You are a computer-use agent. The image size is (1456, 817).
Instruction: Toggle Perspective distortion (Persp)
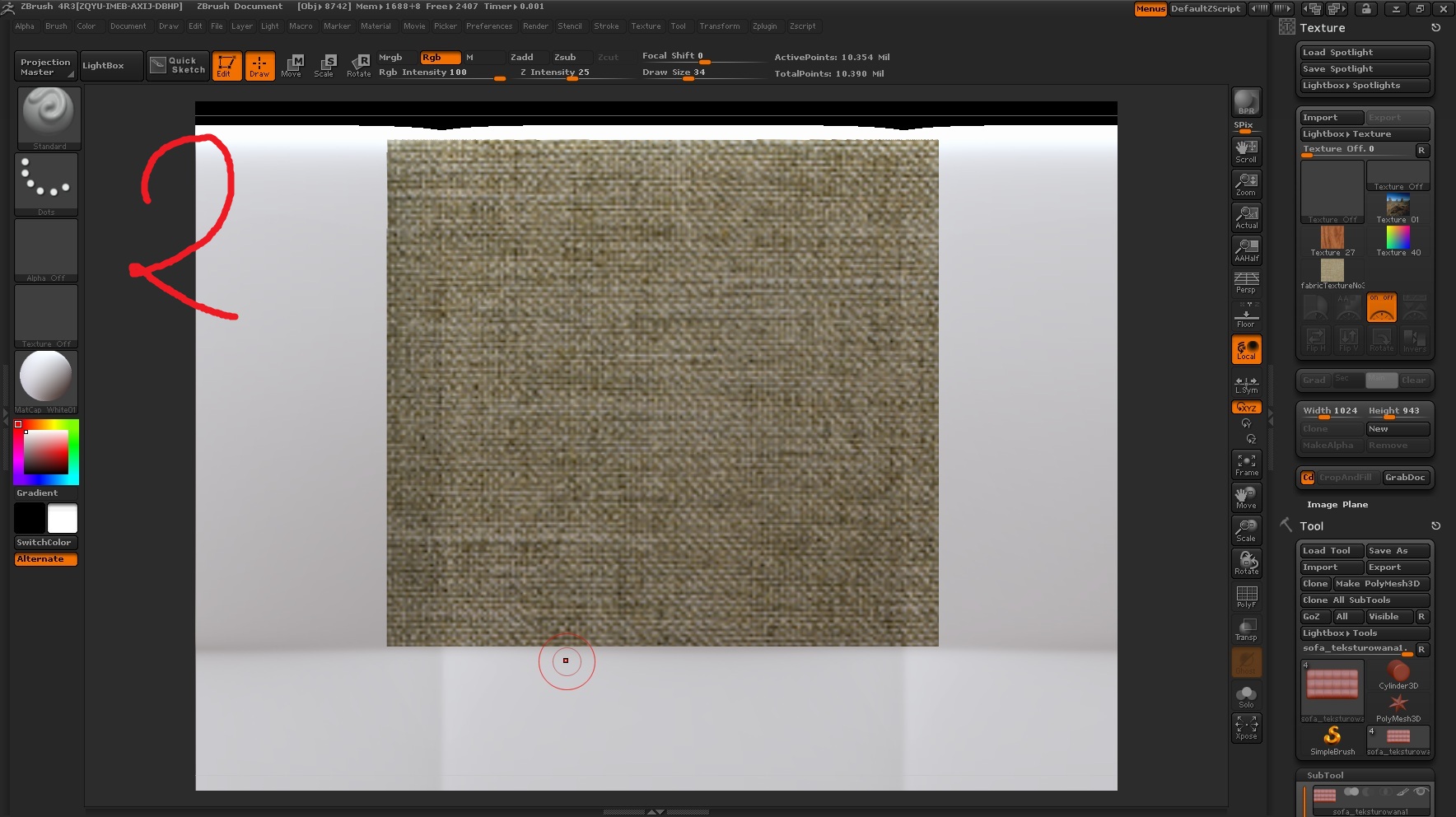pos(1247,282)
